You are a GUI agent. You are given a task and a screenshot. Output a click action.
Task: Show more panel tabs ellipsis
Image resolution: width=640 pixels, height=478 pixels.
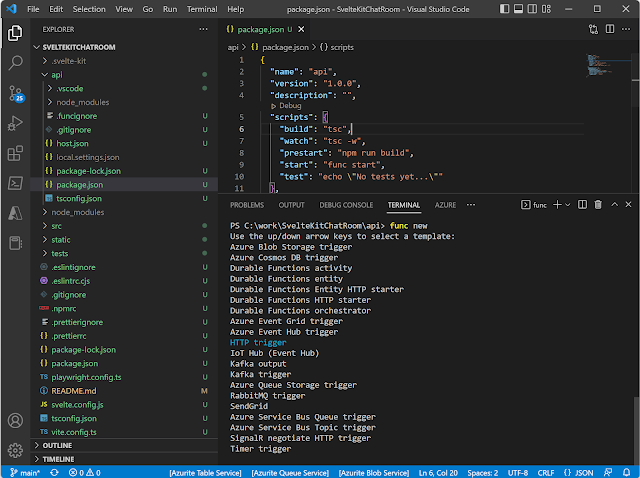click(x=471, y=205)
